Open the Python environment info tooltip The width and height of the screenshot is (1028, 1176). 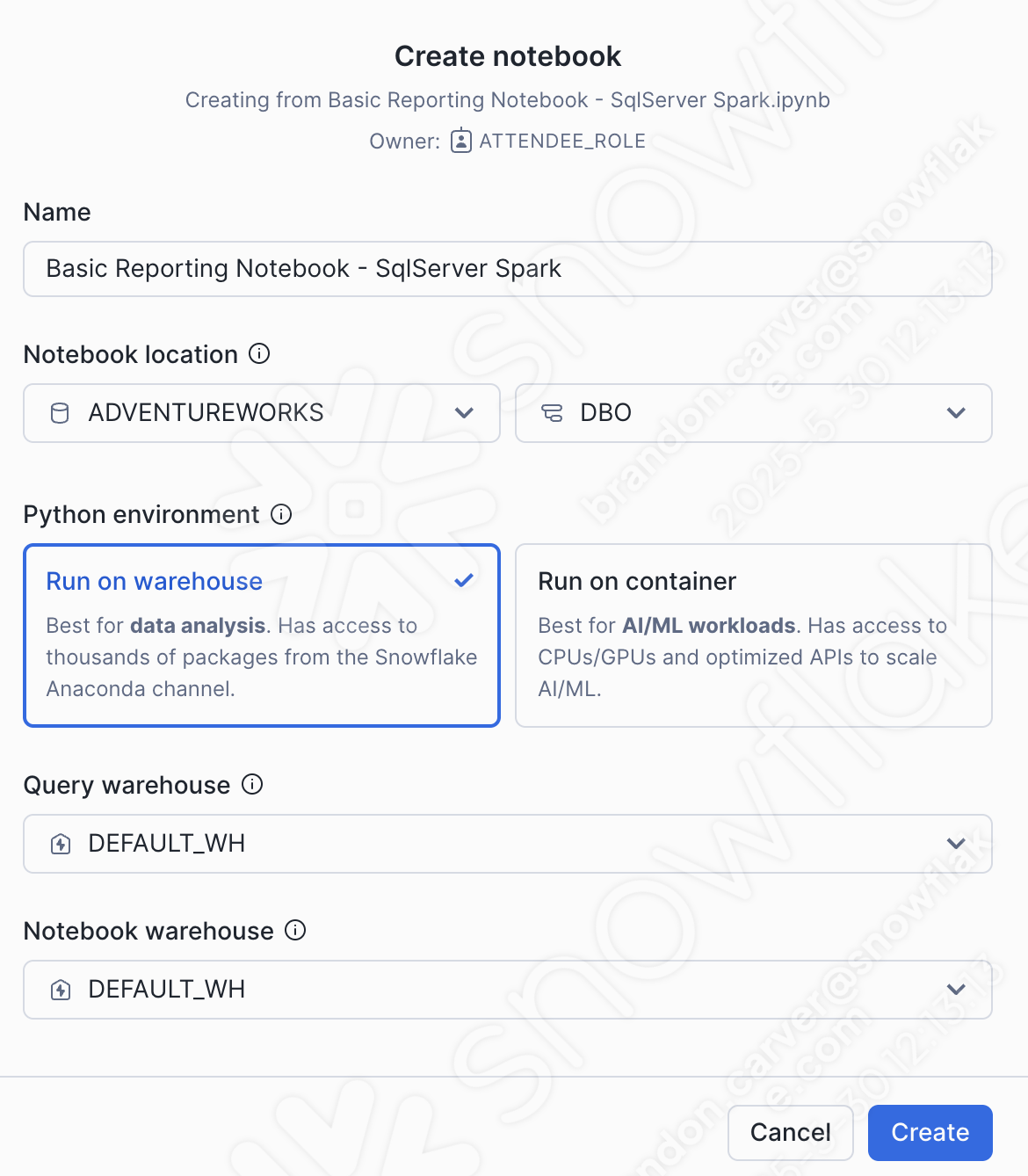[x=280, y=515]
